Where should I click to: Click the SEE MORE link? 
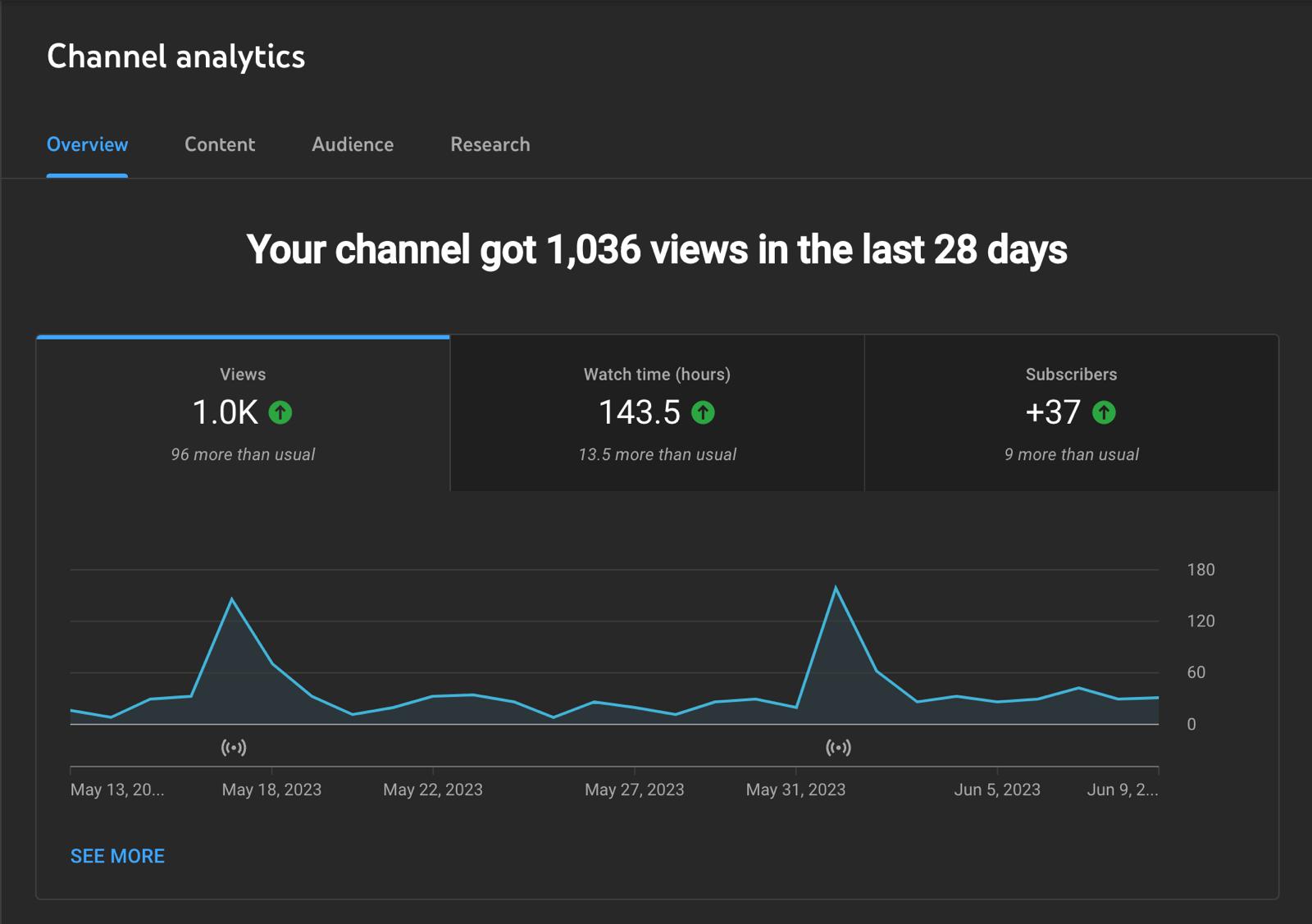[117, 856]
